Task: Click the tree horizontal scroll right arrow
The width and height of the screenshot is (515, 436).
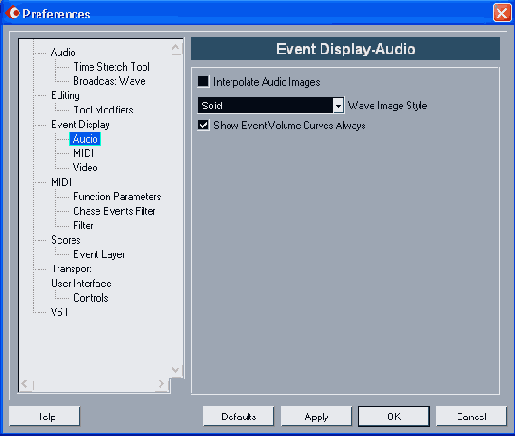Action: 161,384
